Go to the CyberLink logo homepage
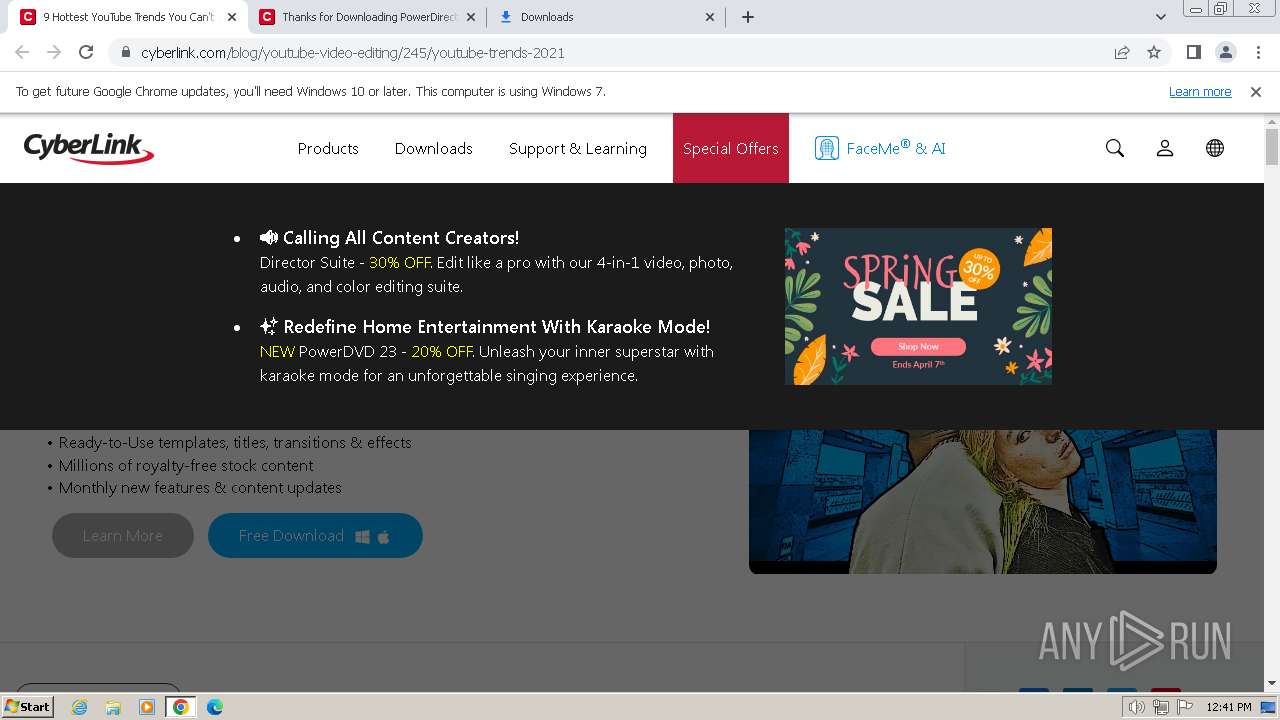Viewport: 1280px width, 720px height. [x=89, y=148]
